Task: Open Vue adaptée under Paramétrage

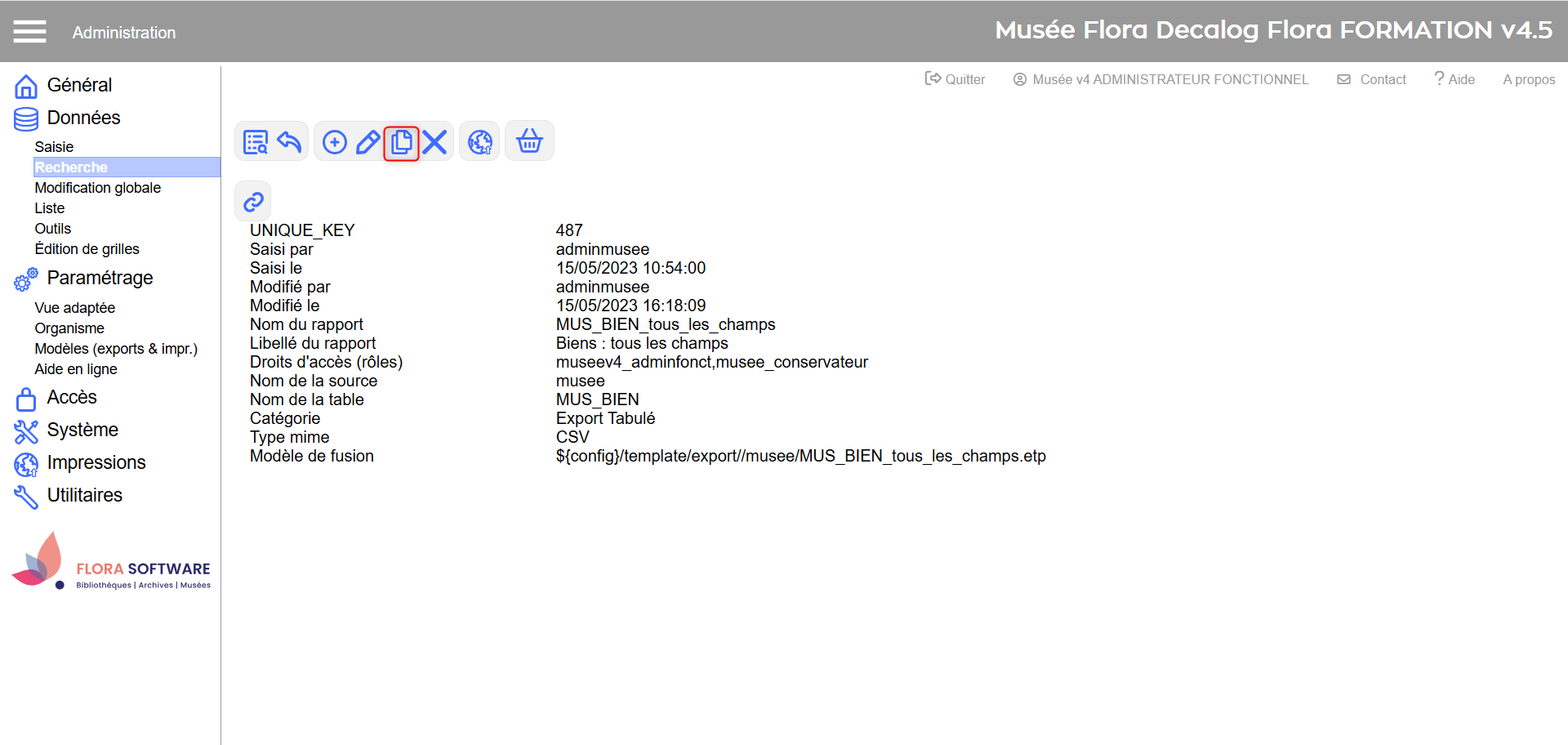Action: (x=75, y=308)
